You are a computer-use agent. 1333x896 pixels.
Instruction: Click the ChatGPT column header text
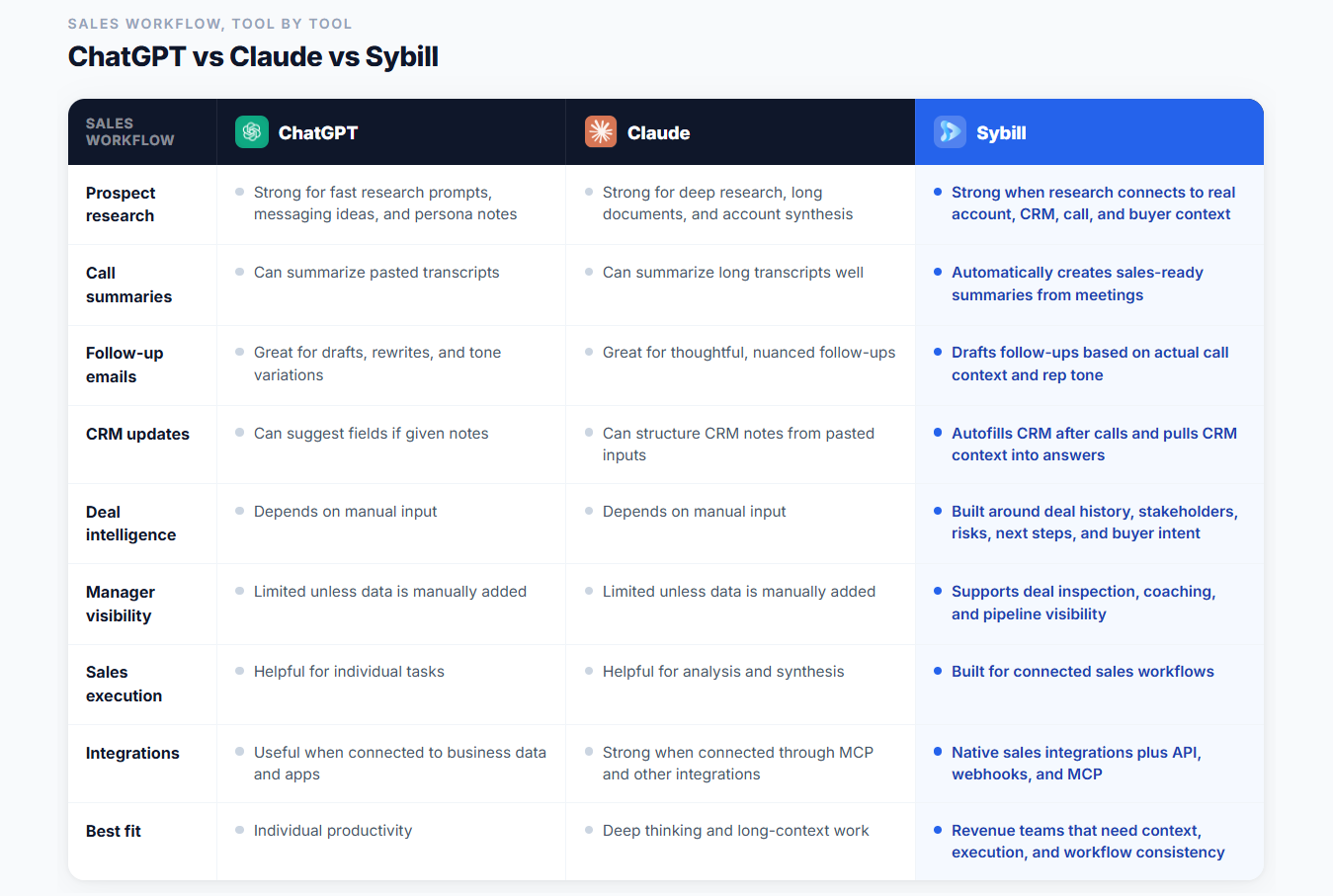pyautogui.click(x=318, y=132)
